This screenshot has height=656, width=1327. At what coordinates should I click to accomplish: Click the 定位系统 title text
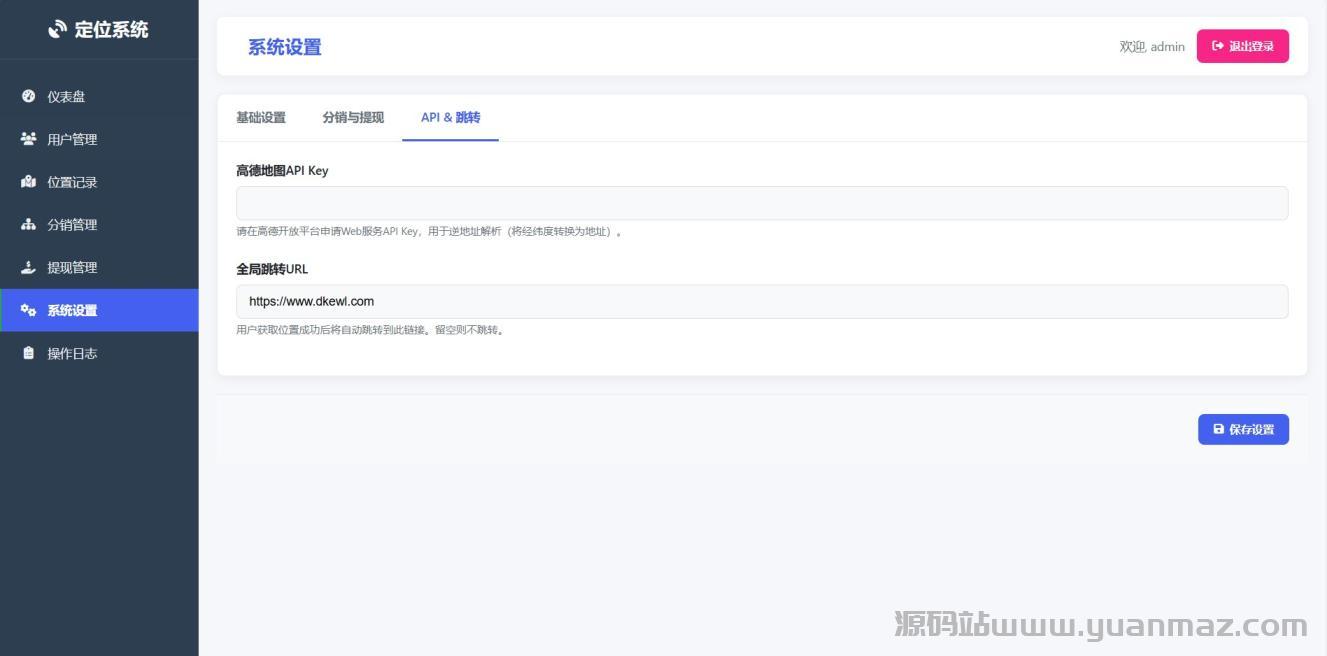111,30
